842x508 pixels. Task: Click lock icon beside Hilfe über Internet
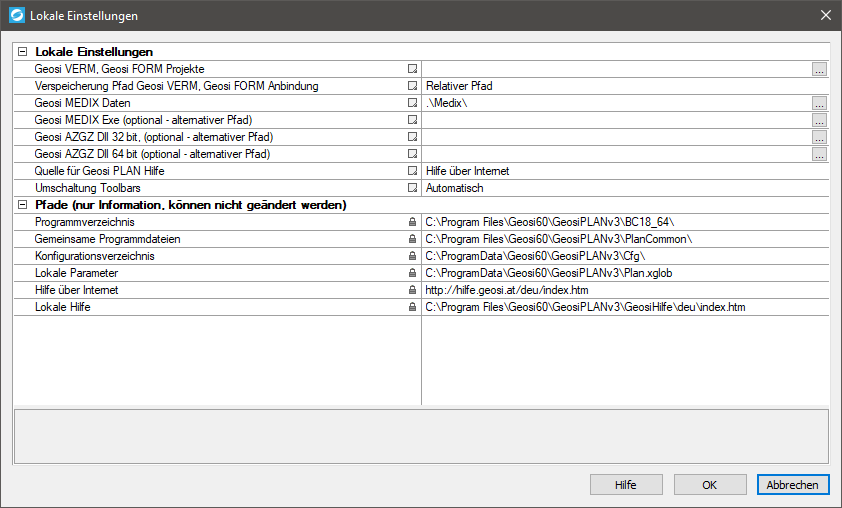coord(412,290)
